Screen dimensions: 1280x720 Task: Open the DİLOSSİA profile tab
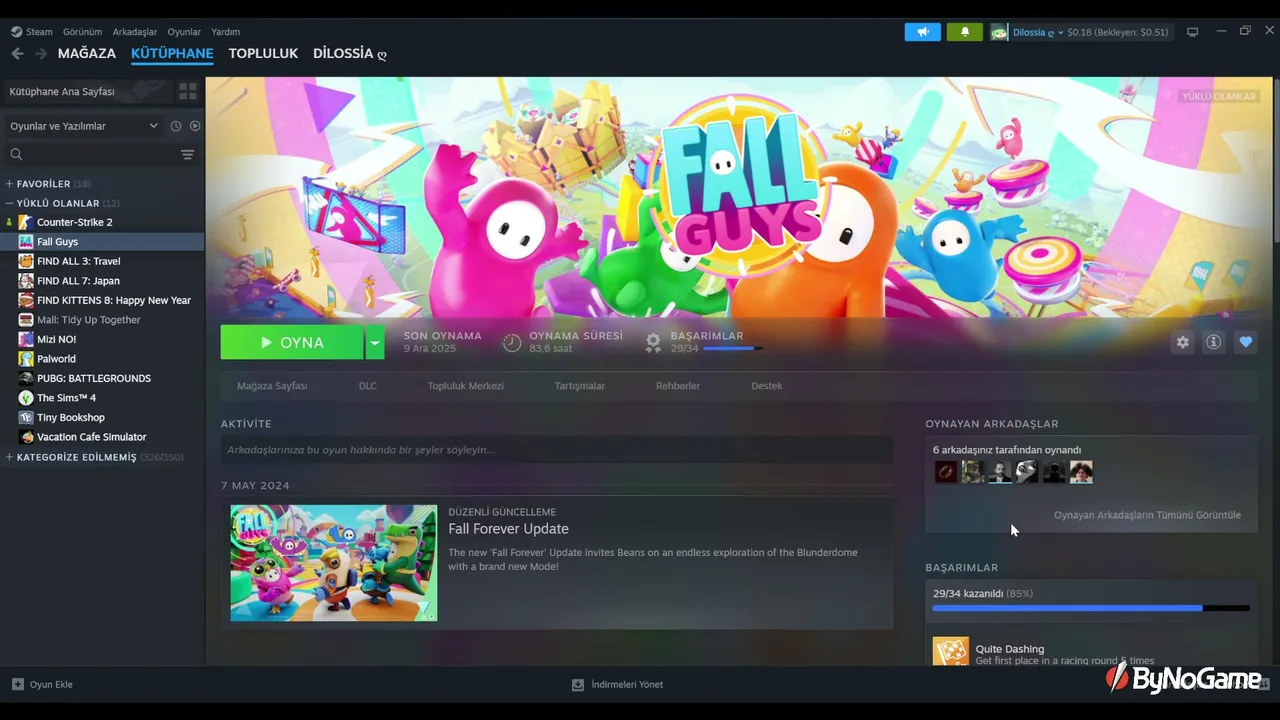coord(350,53)
